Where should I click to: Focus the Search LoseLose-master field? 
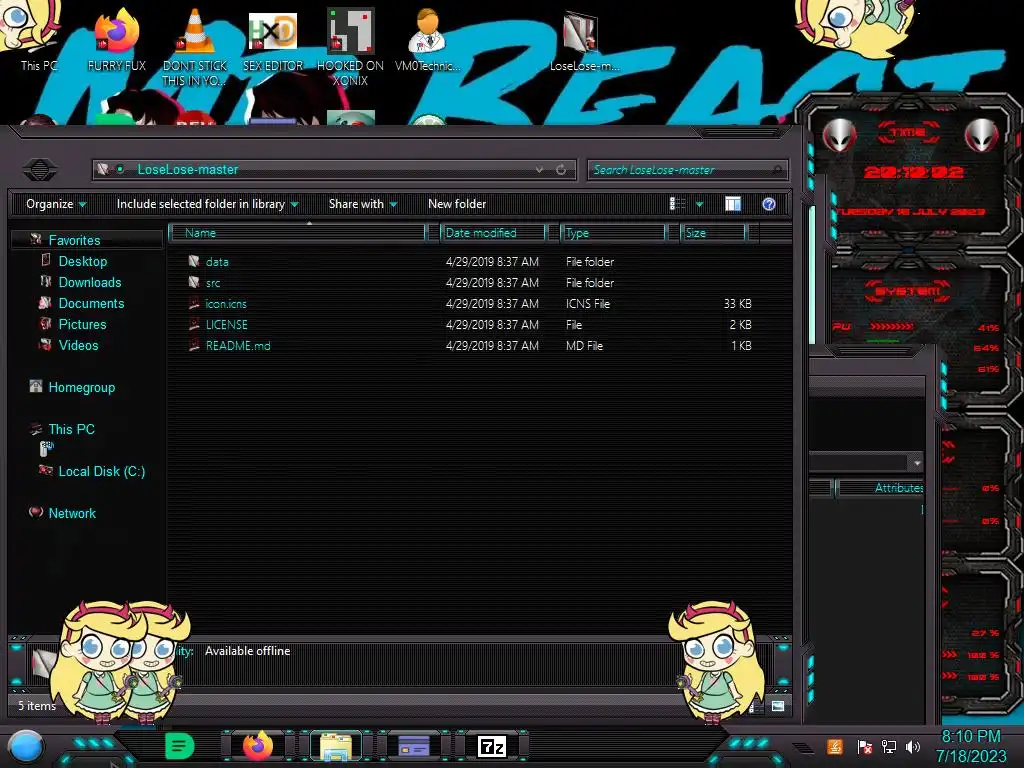[686, 170]
